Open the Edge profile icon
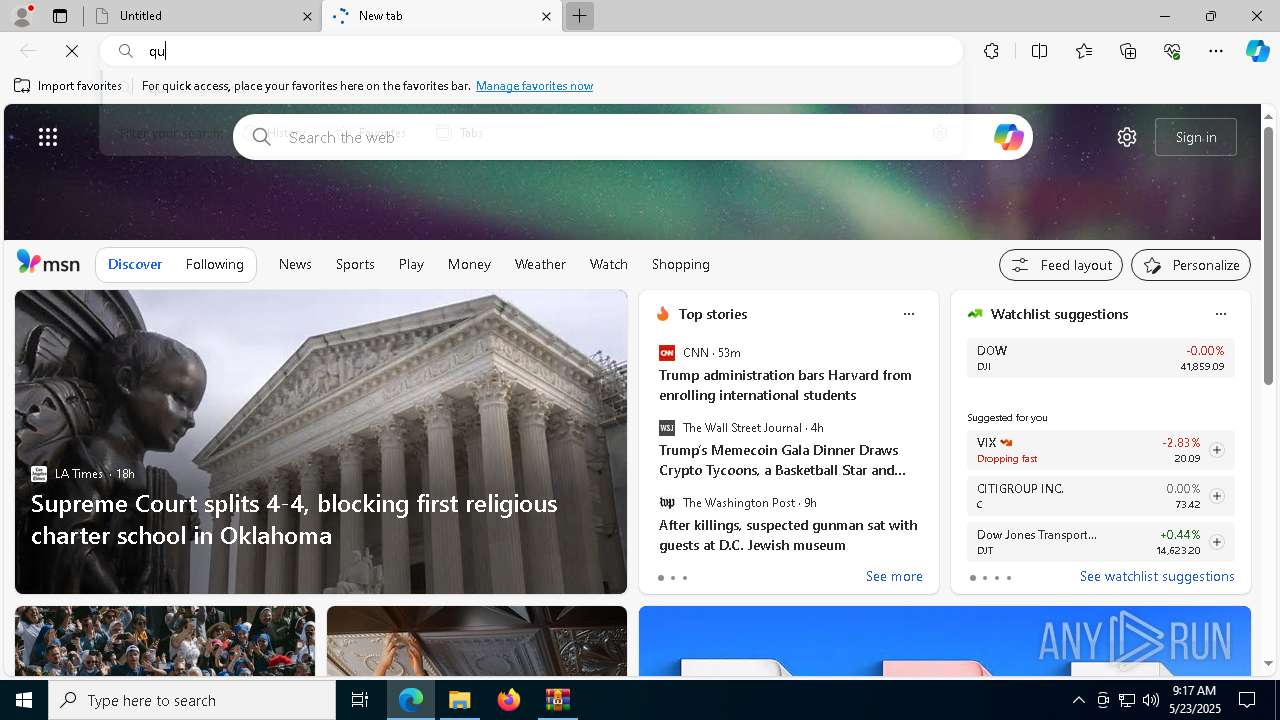1280x720 pixels. 21,16
